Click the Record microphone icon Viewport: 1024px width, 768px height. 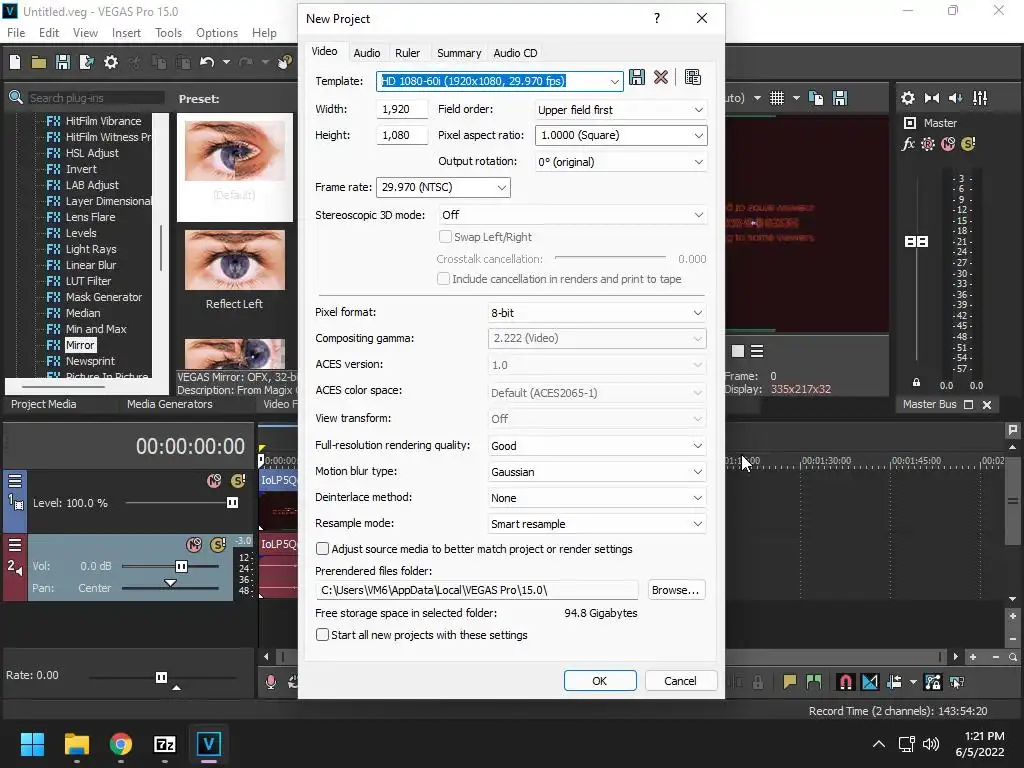[270, 682]
